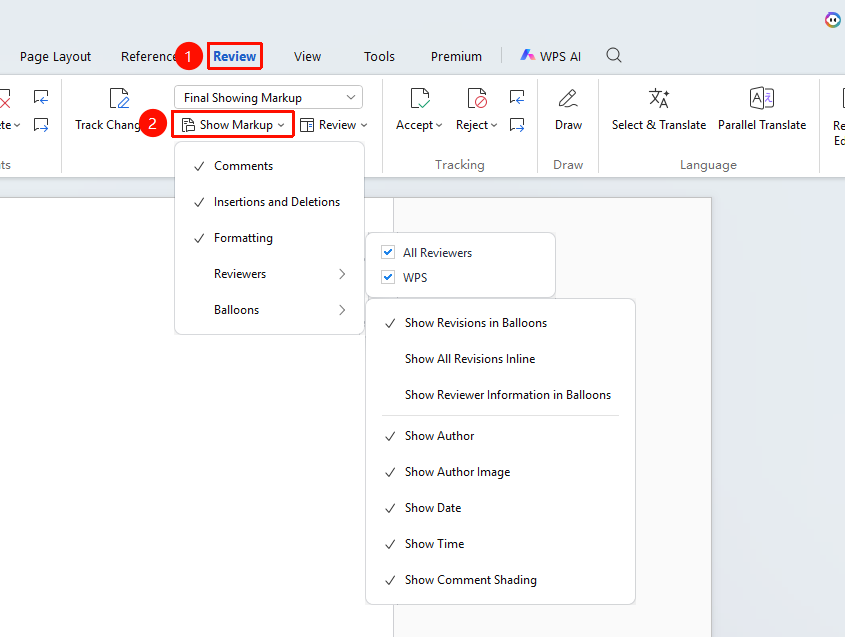The width and height of the screenshot is (845, 637).
Task: Toggle Insertions and Deletions markup
Action: click(269, 202)
